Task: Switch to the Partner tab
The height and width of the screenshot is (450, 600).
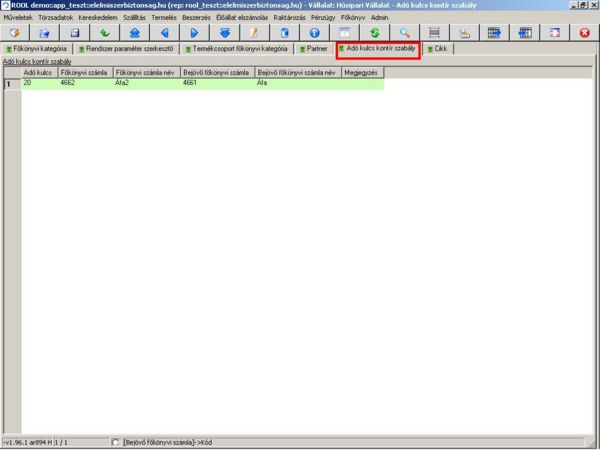Action: click(x=314, y=49)
